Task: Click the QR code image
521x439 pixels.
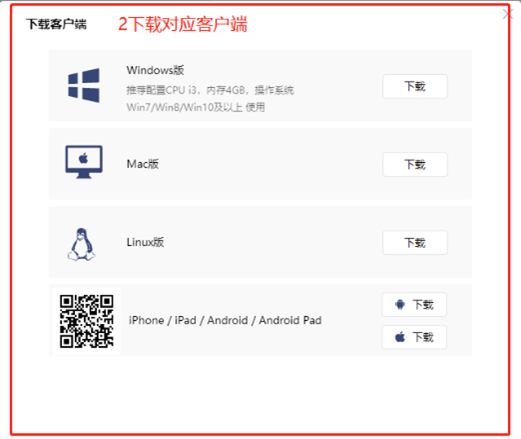Action: [87, 321]
